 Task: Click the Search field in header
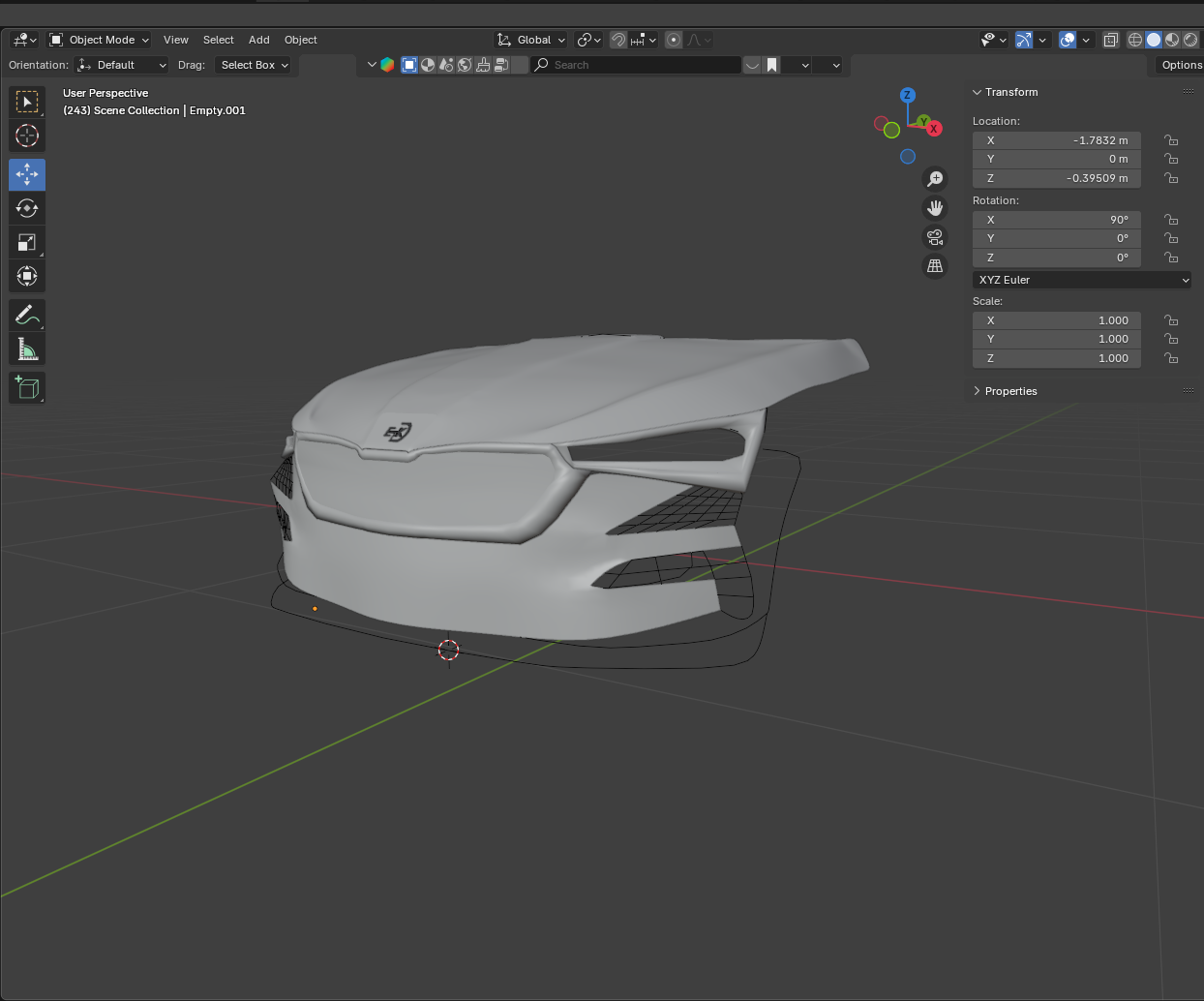[639, 65]
